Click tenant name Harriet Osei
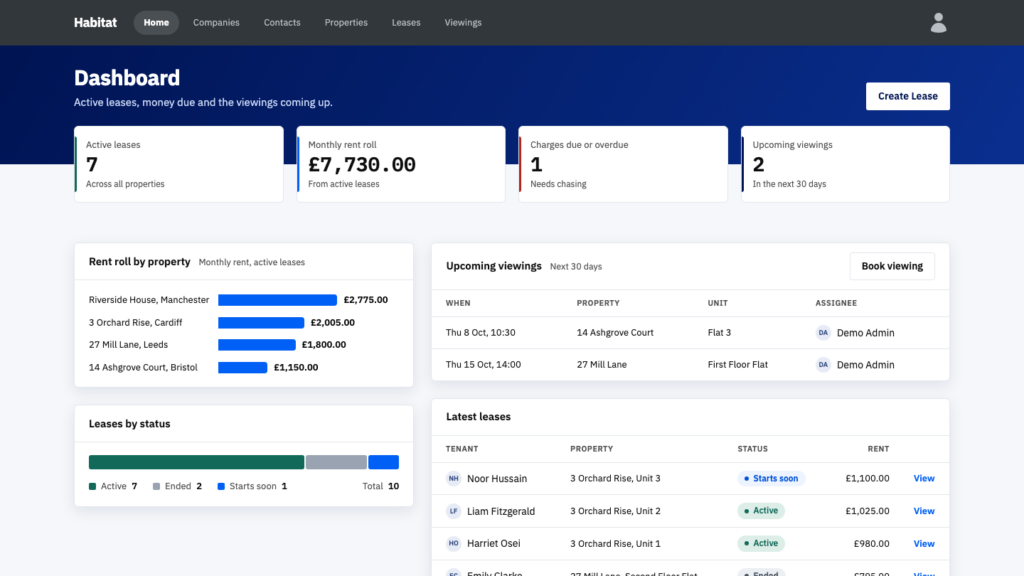Screen dimensions: 1024x576 point(494,543)
